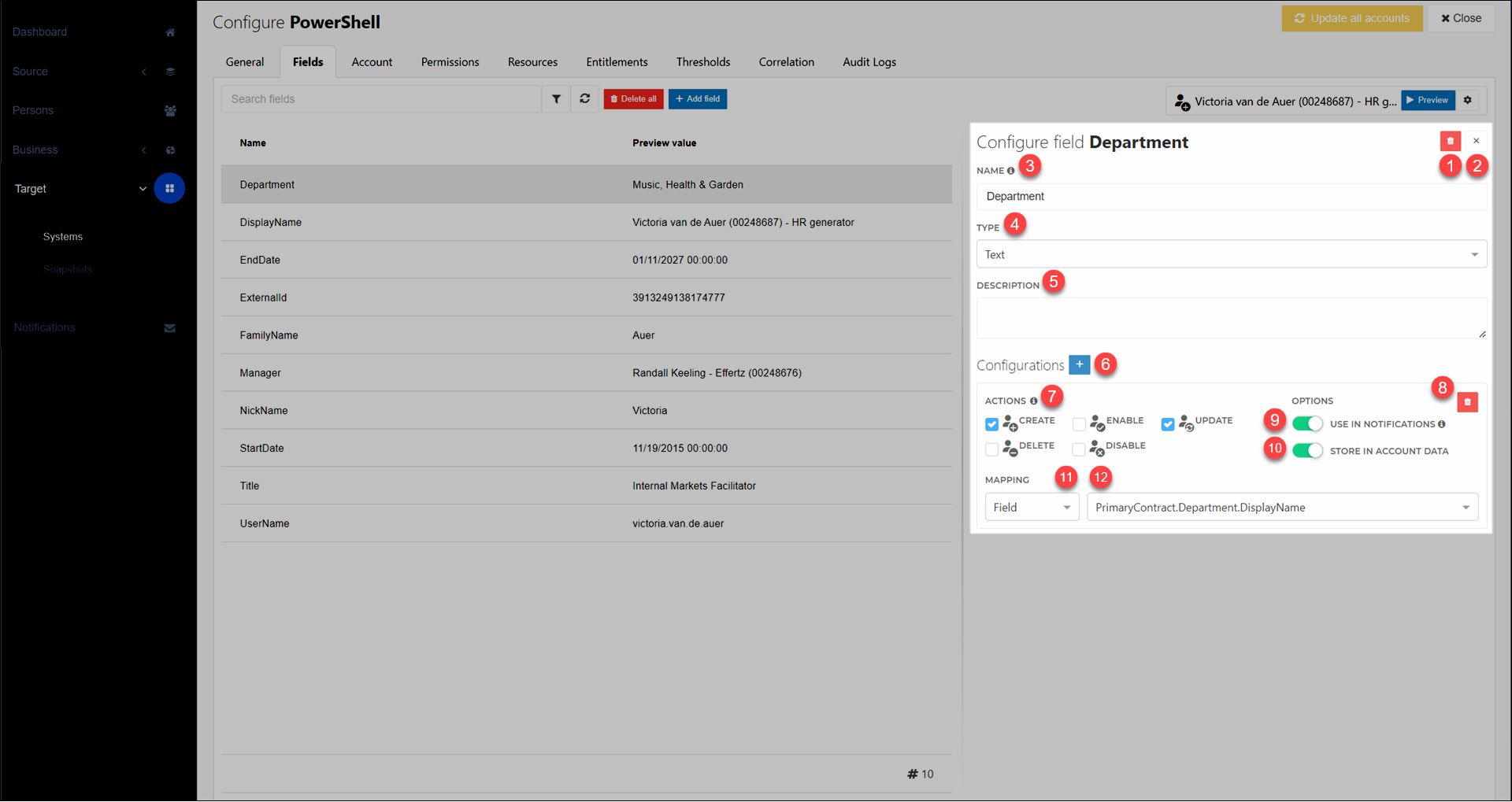Open the Type dropdown showing Text
Viewport: 1512px width, 802px height.
(x=1232, y=254)
